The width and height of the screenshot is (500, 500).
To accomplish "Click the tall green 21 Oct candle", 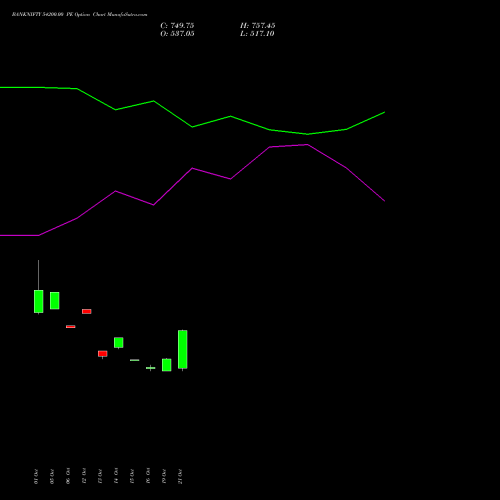I will tap(183, 349).
